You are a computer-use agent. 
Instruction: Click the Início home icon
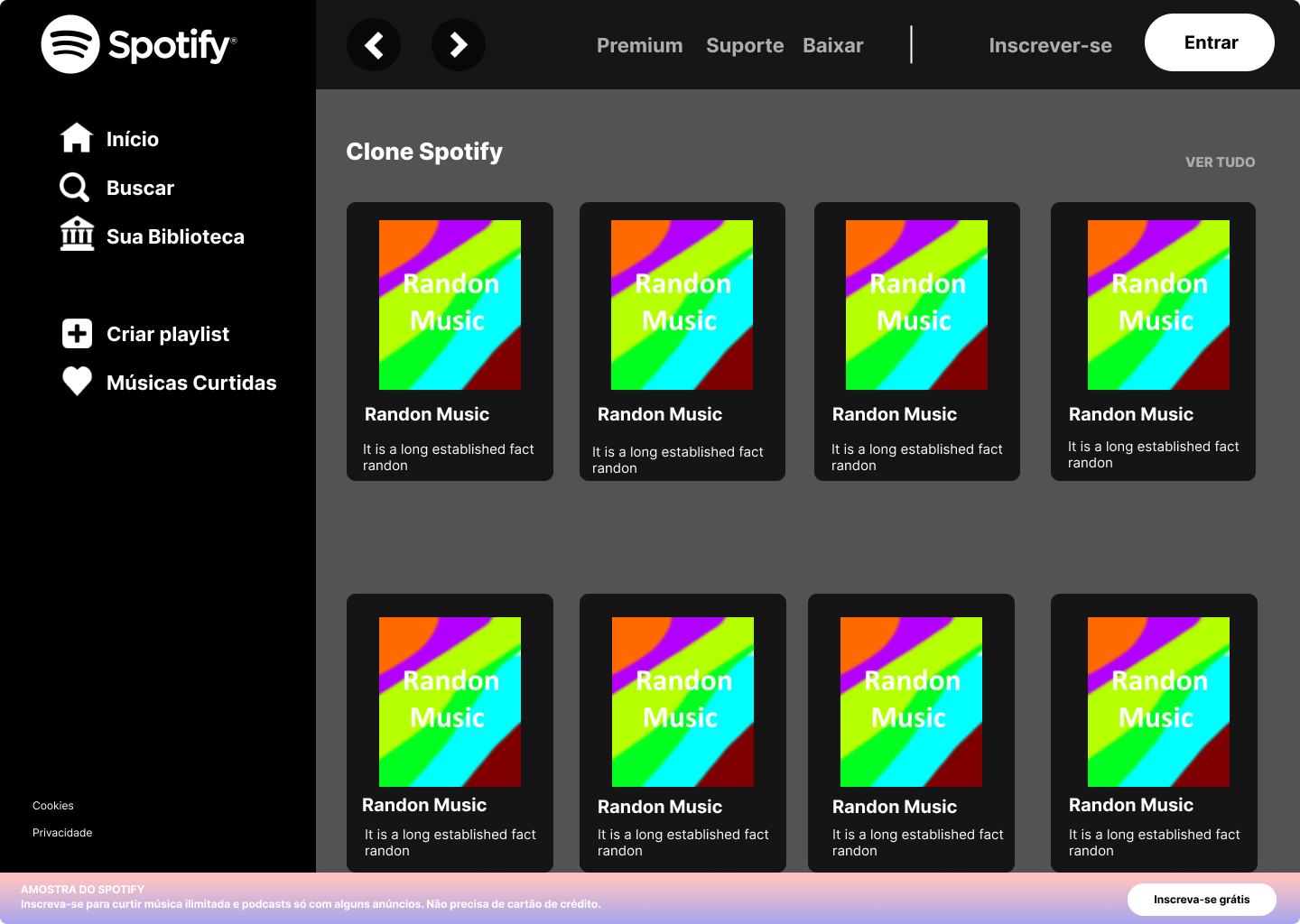(x=77, y=138)
